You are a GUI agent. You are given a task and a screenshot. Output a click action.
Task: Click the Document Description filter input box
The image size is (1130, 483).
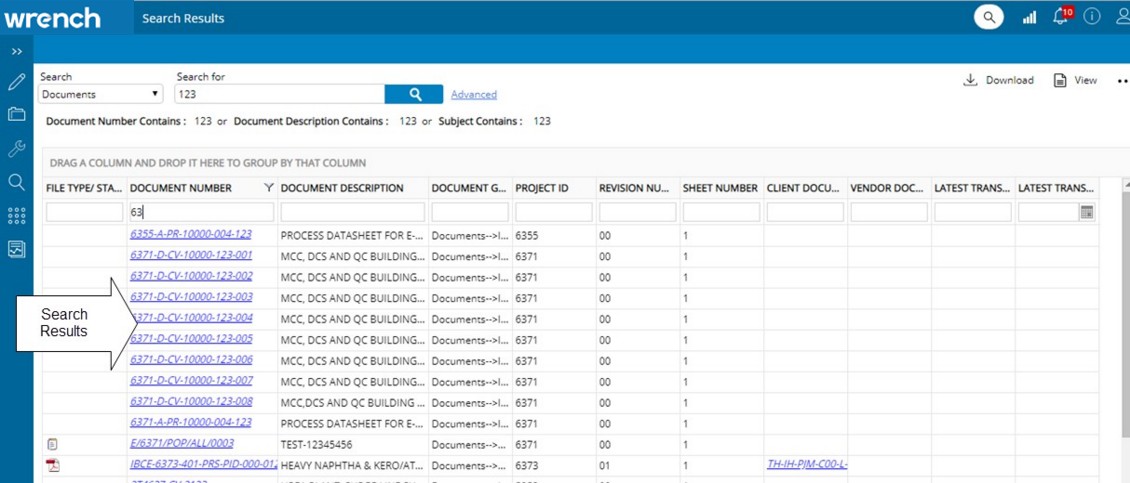click(x=352, y=212)
